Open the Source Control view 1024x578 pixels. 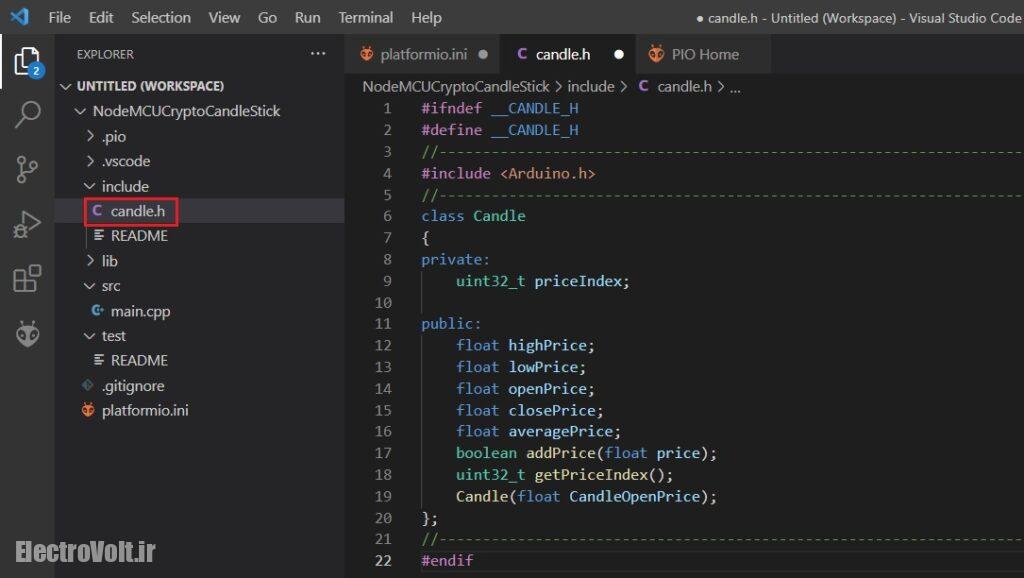pos(27,169)
